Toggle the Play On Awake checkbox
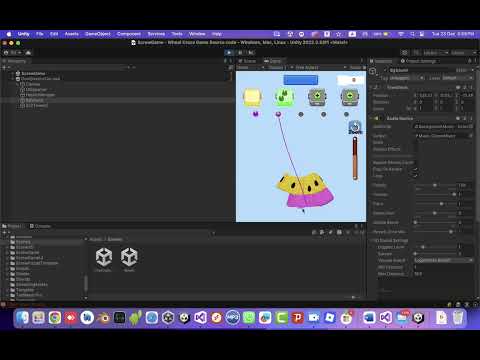The image size is (480, 360). pyautogui.click(x=415, y=169)
